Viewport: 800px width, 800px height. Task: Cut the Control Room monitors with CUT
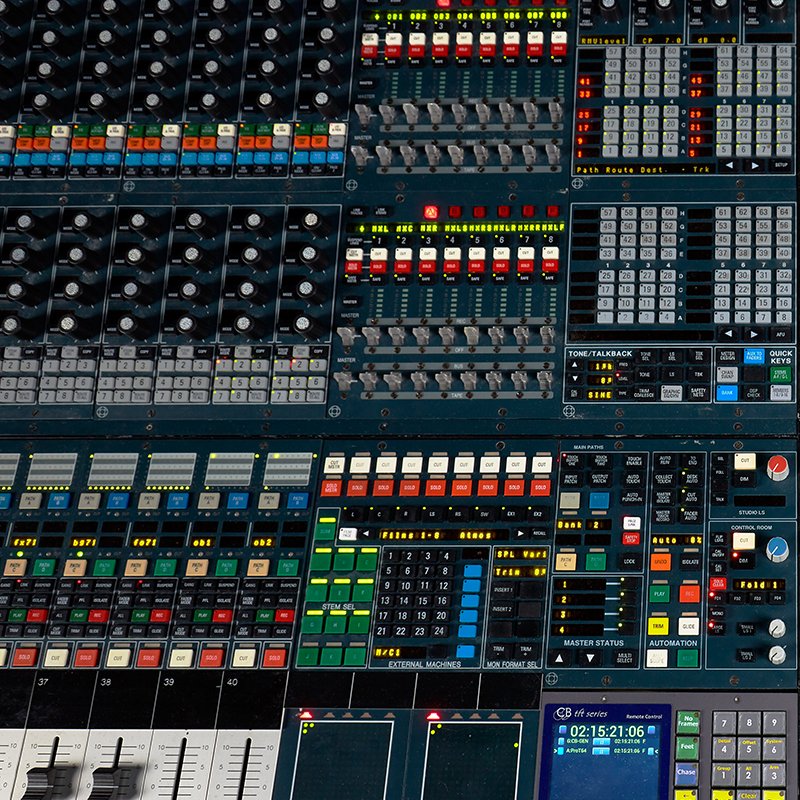[743, 540]
